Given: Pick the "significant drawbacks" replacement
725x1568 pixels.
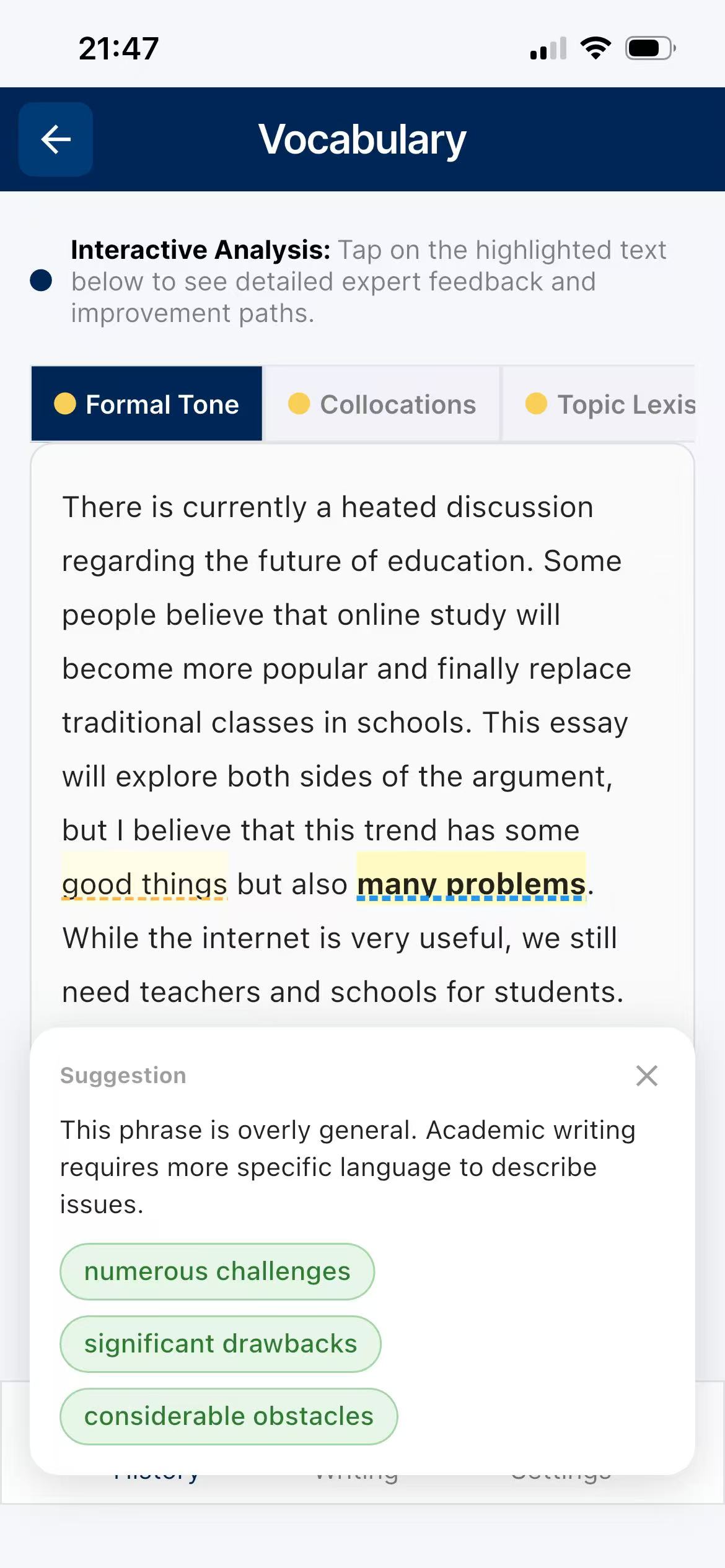Looking at the screenshot, I should (x=220, y=1344).
